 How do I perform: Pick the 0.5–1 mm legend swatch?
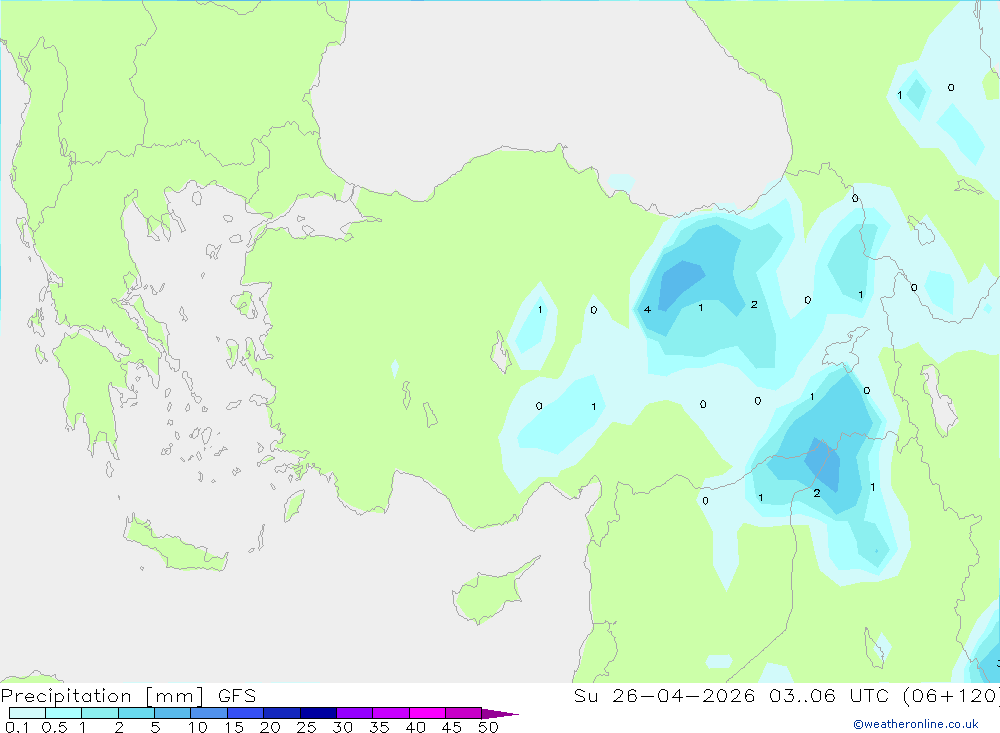[x=64, y=713]
